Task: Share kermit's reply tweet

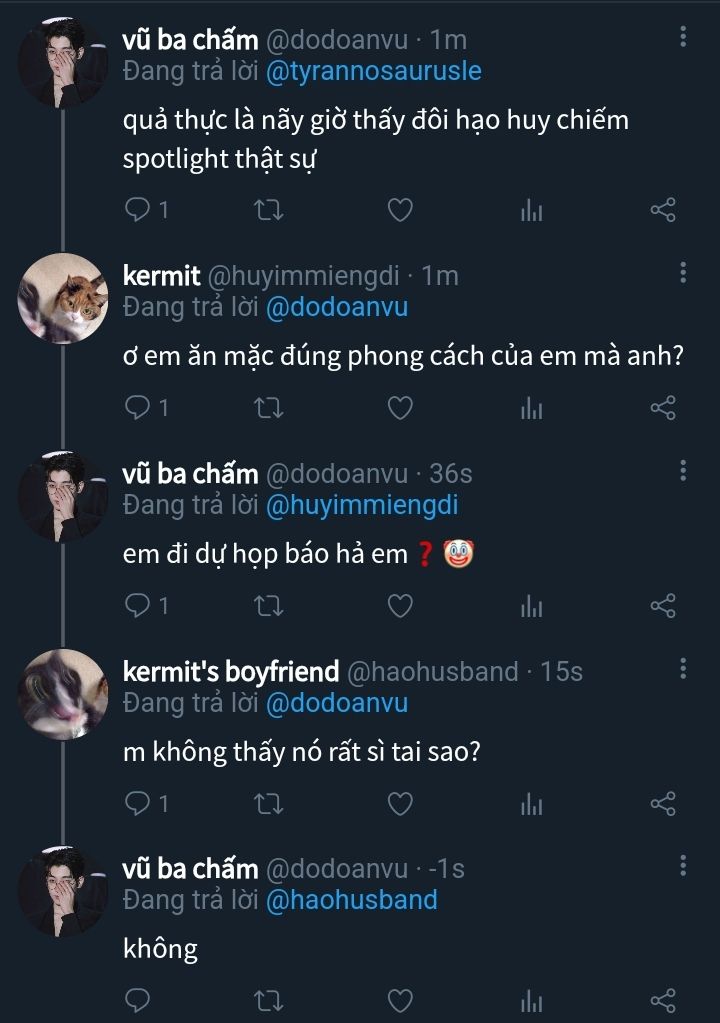Action: click(663, 408)
